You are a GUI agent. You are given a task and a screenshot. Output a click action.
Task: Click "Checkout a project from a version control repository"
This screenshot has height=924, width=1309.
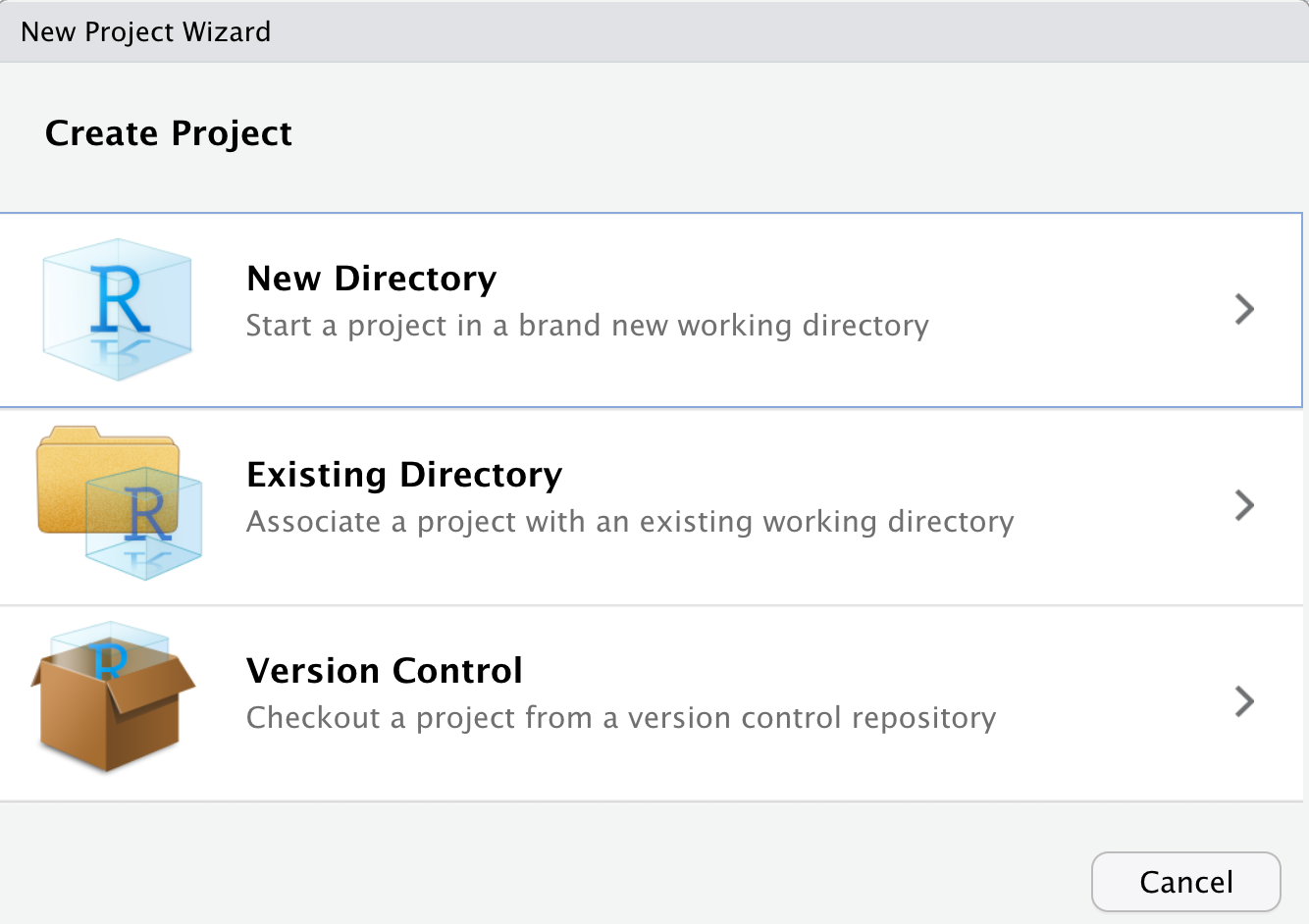(x=620, y=718)
